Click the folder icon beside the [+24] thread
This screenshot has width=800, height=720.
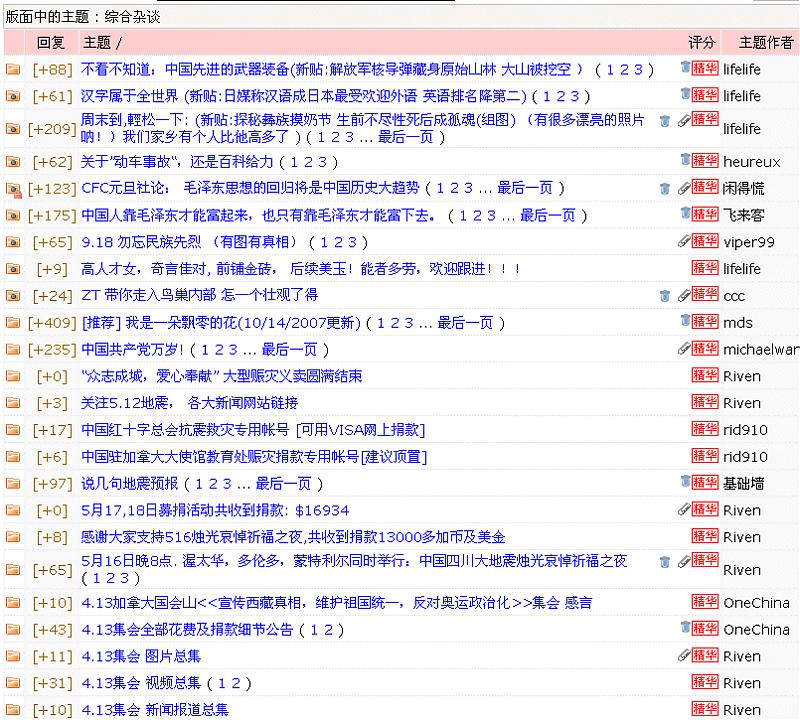[13, 296]
